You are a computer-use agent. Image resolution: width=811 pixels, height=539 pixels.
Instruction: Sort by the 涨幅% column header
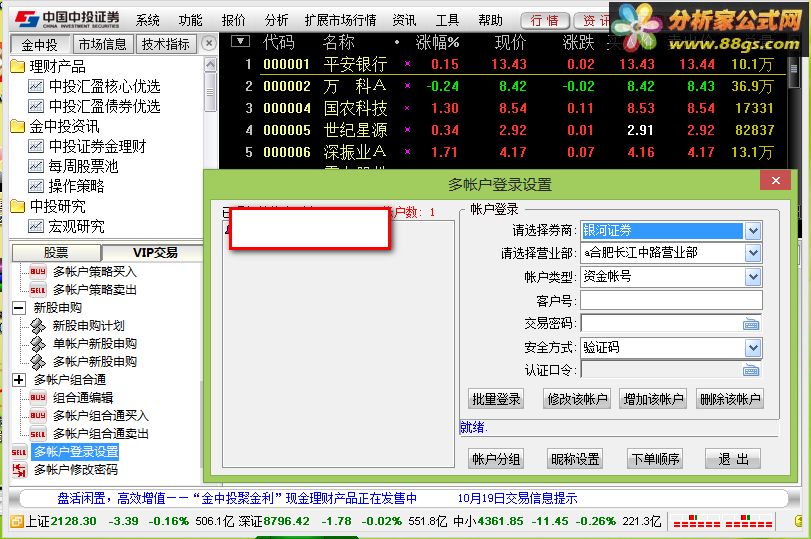(x=437, y=42)
